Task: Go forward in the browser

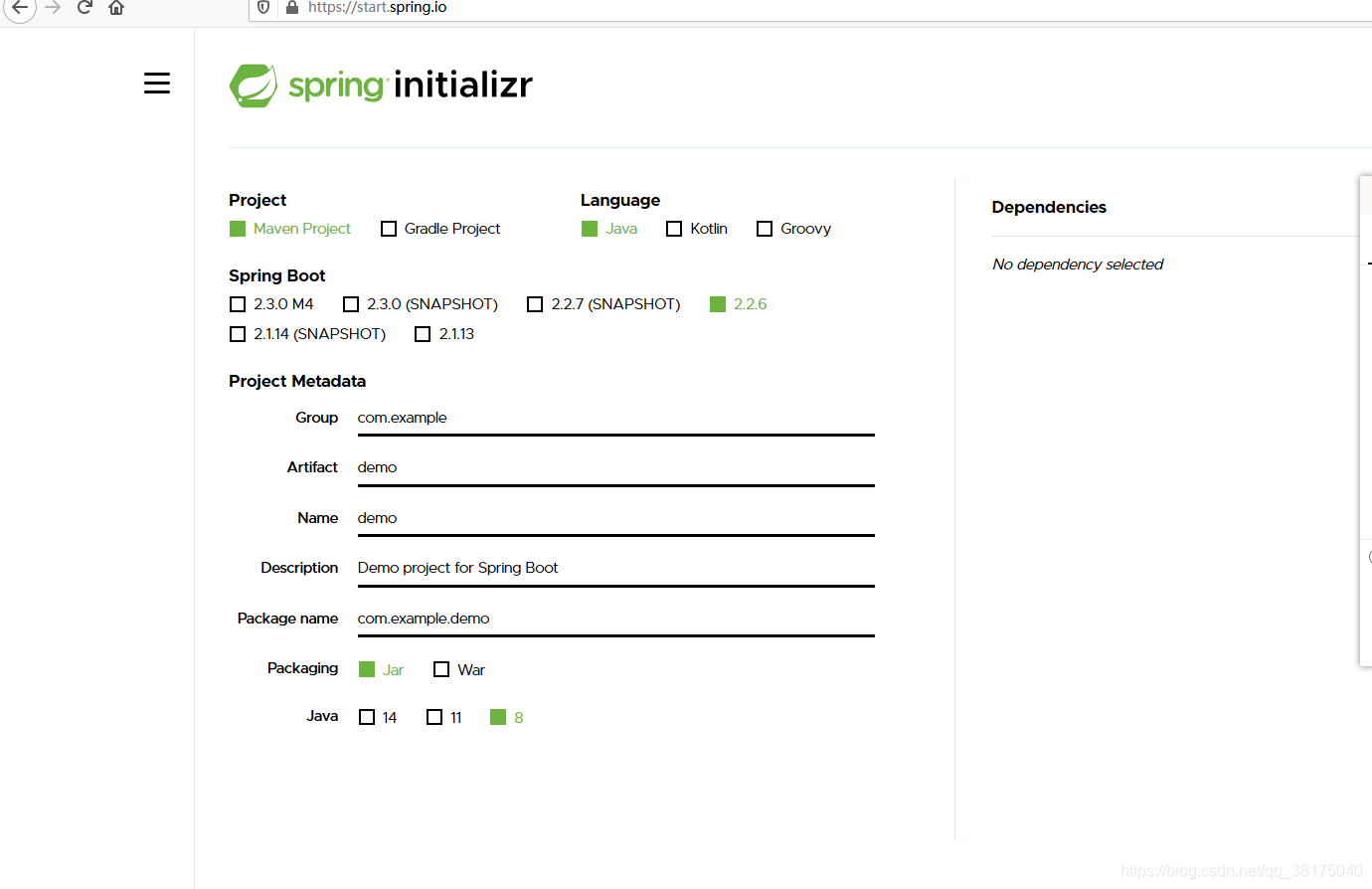Action: point(53,8)
